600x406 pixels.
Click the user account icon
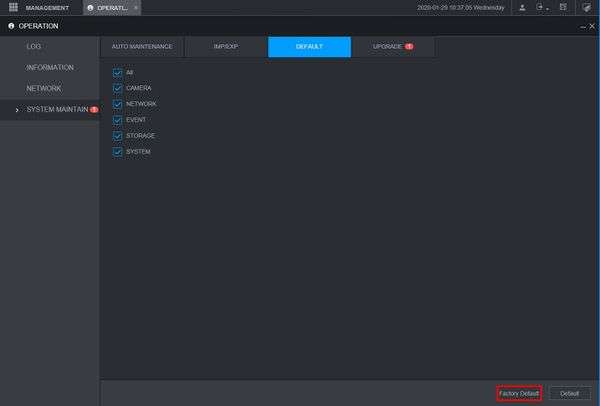(522, 7)
